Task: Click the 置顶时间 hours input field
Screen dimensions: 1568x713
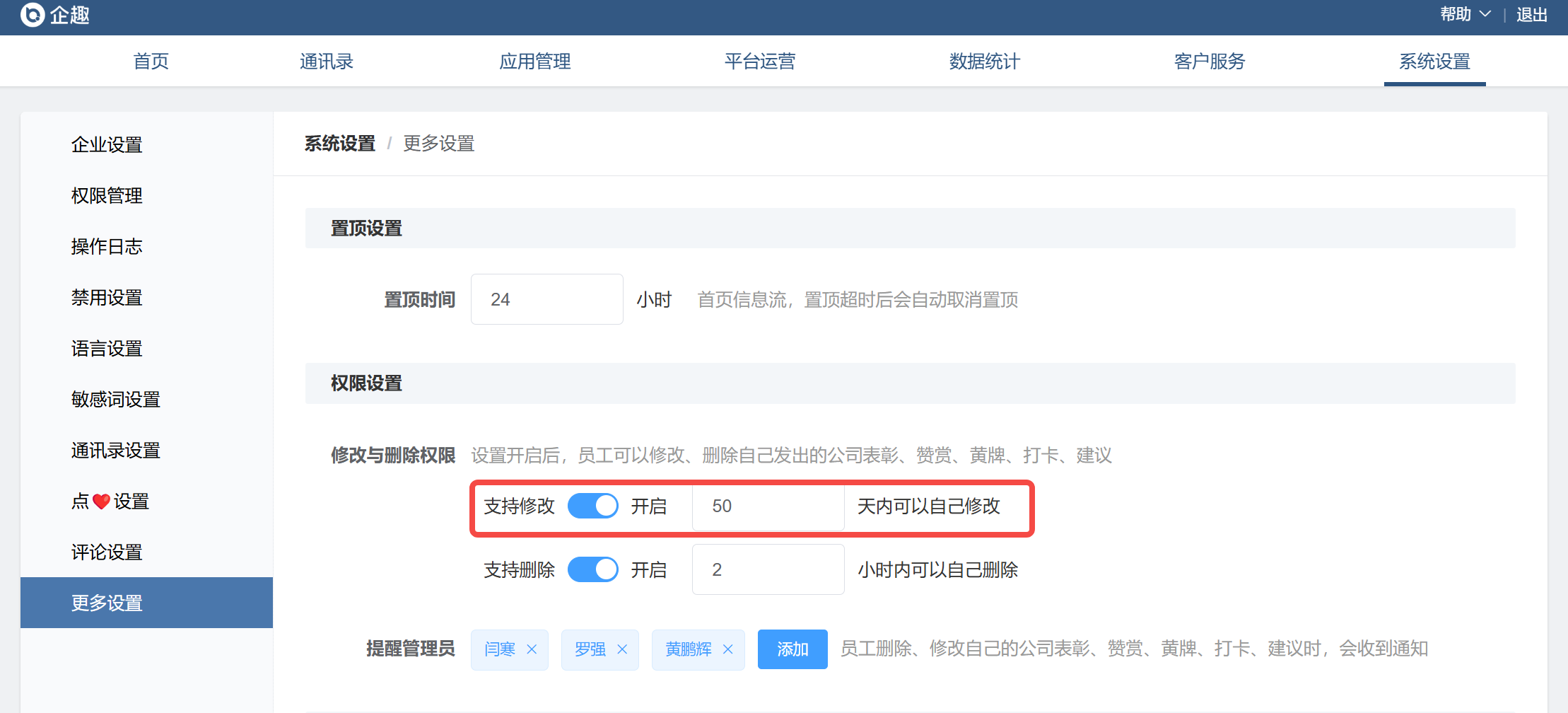Action: pyautogui.click(x=546, y=300)
